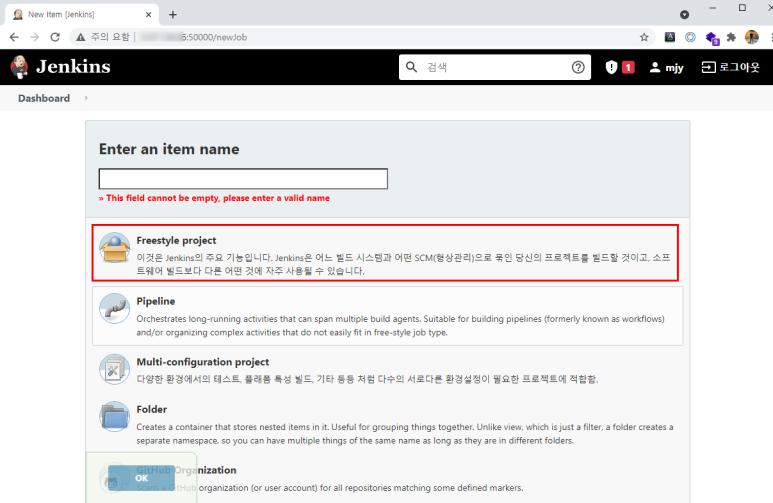Click the 주의 요함 security warning
This screenshot has height=503, width=773.
point(103,37)
